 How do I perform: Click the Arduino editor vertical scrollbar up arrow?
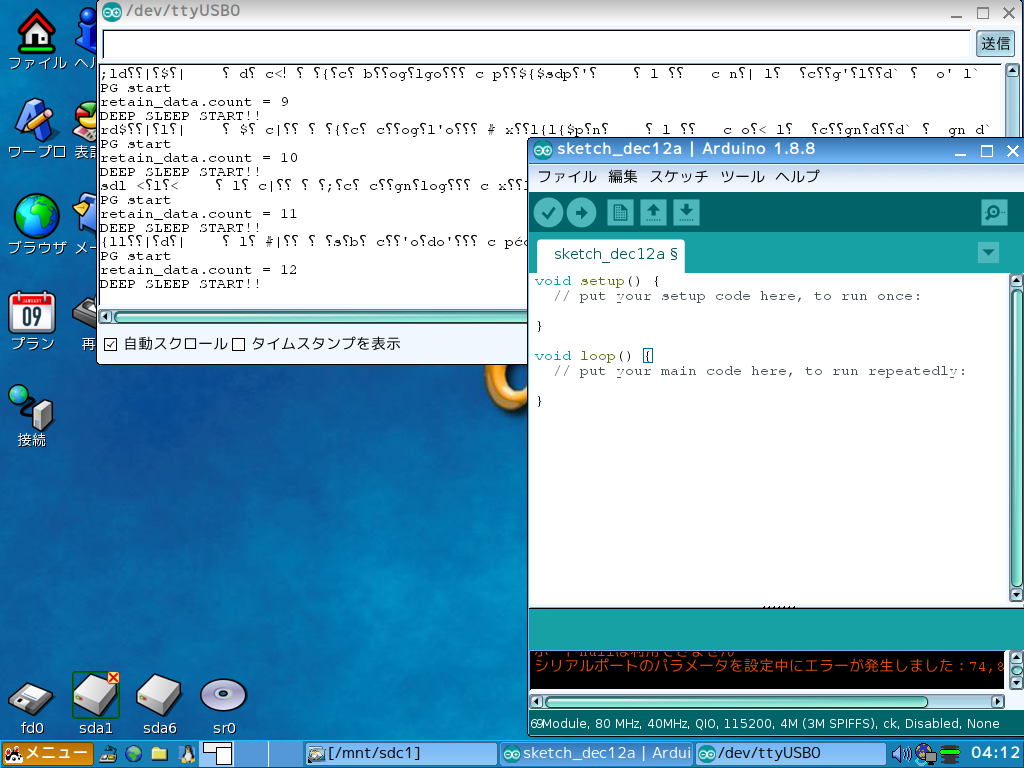1016,281
